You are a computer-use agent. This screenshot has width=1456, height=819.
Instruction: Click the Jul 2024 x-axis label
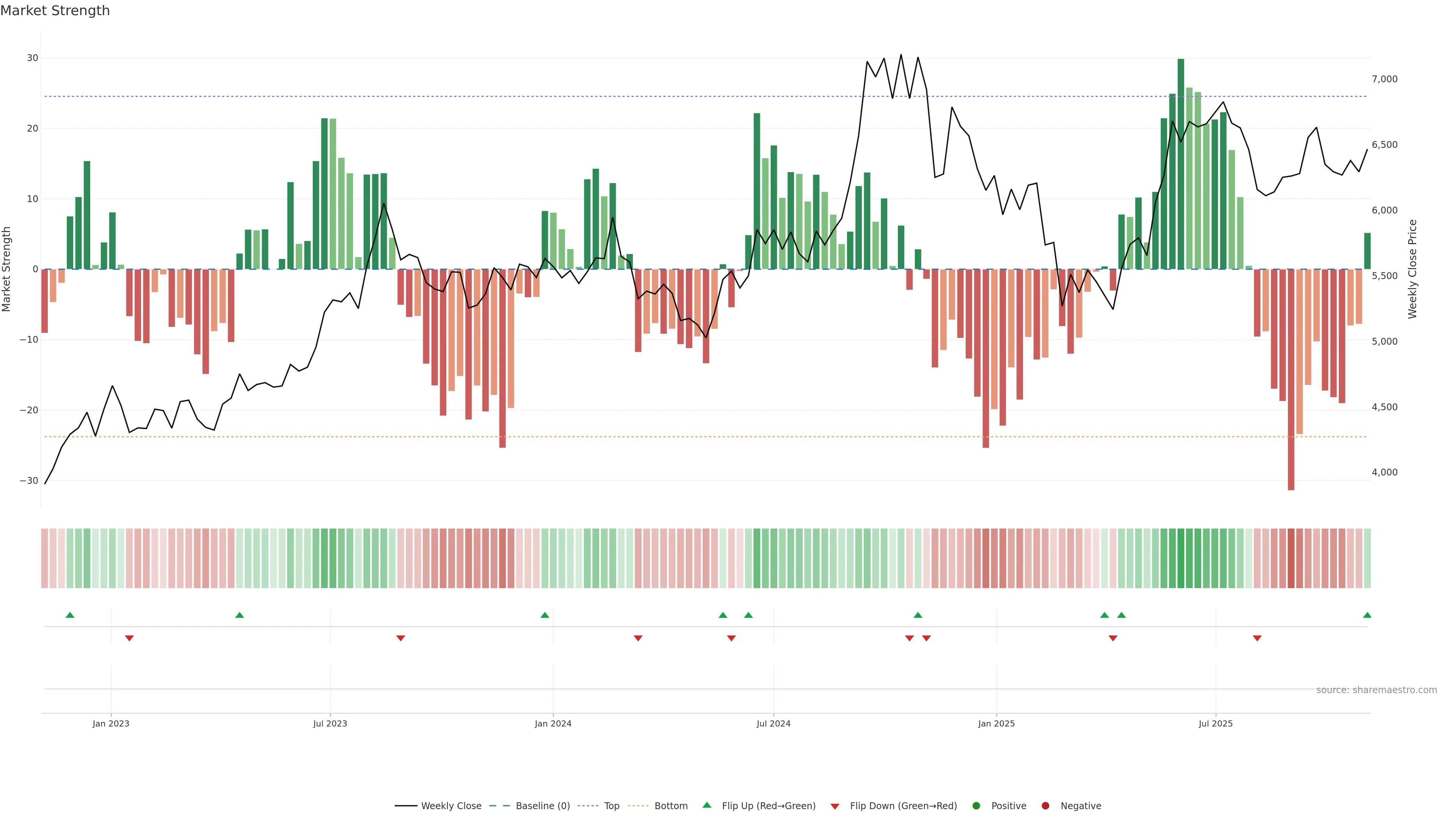click(x=773, y=723)
